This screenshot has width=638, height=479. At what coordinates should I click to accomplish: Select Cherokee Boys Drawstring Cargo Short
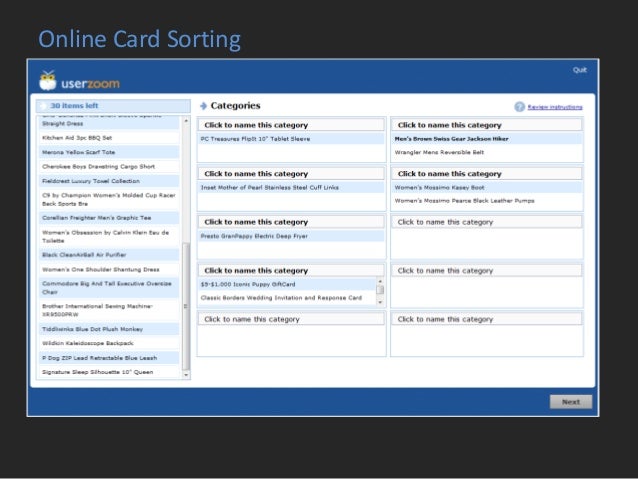tap(109, 166)
